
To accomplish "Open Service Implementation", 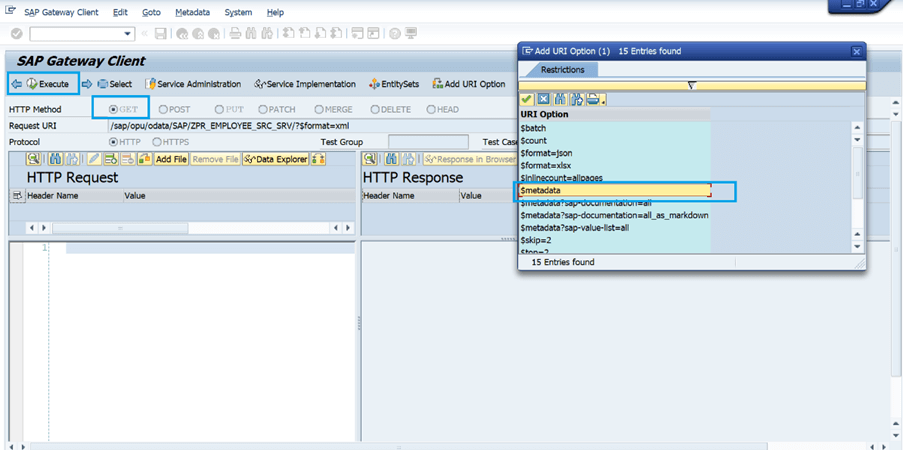I will pyautogui.click(x=305, y=84).
